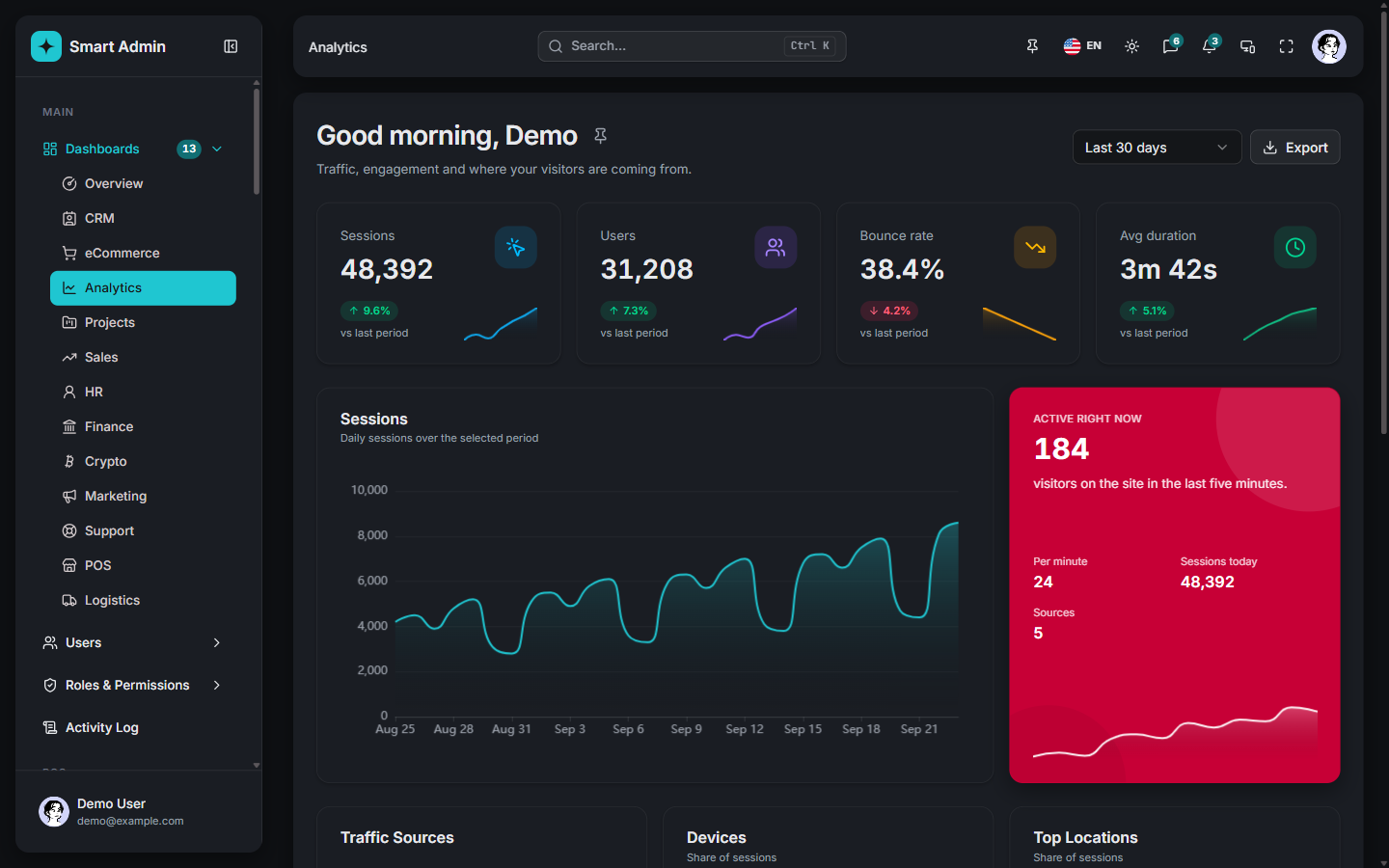
Task: Open the Logistics dashboard
Action: point(143,600)
